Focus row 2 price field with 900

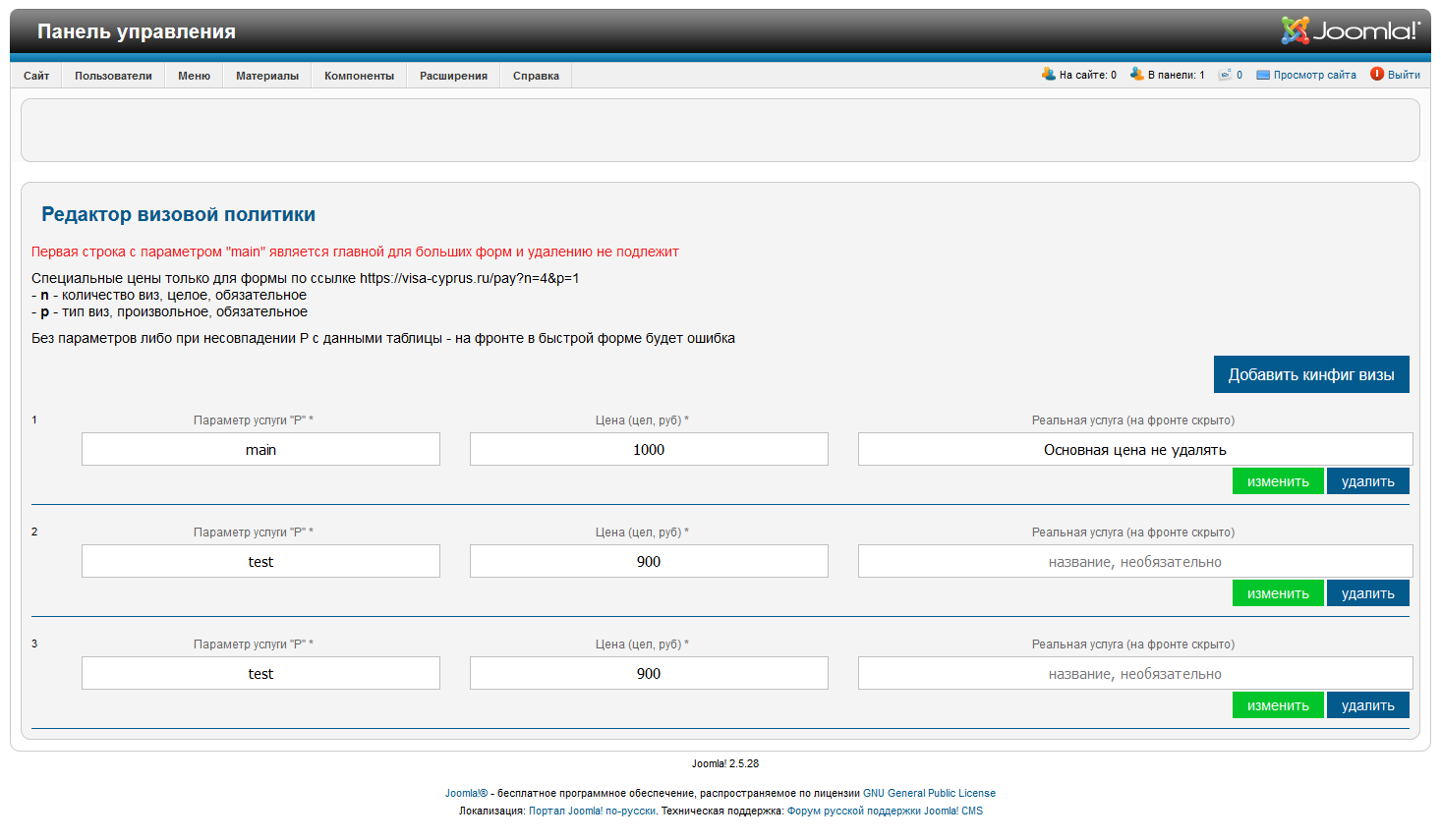[649, 561]
